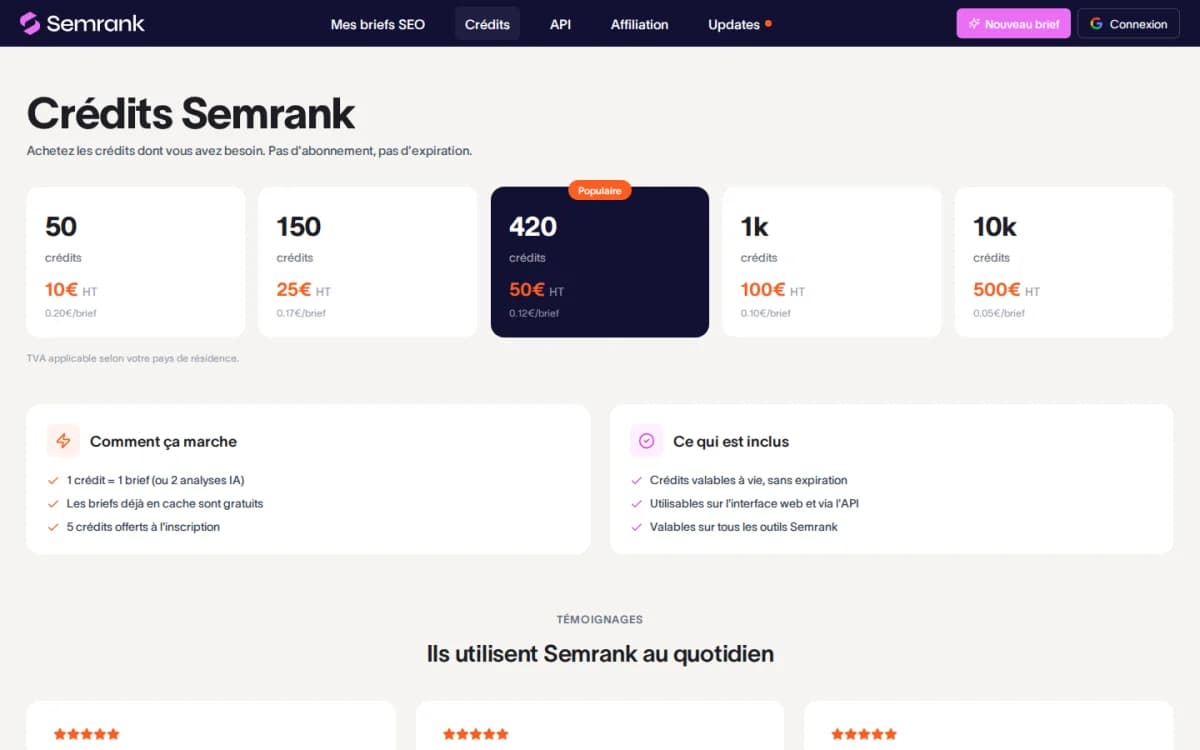Open the Mes briefs SEO menu item
This screenshot has width=1200, height=750.
tap(378, 24)
